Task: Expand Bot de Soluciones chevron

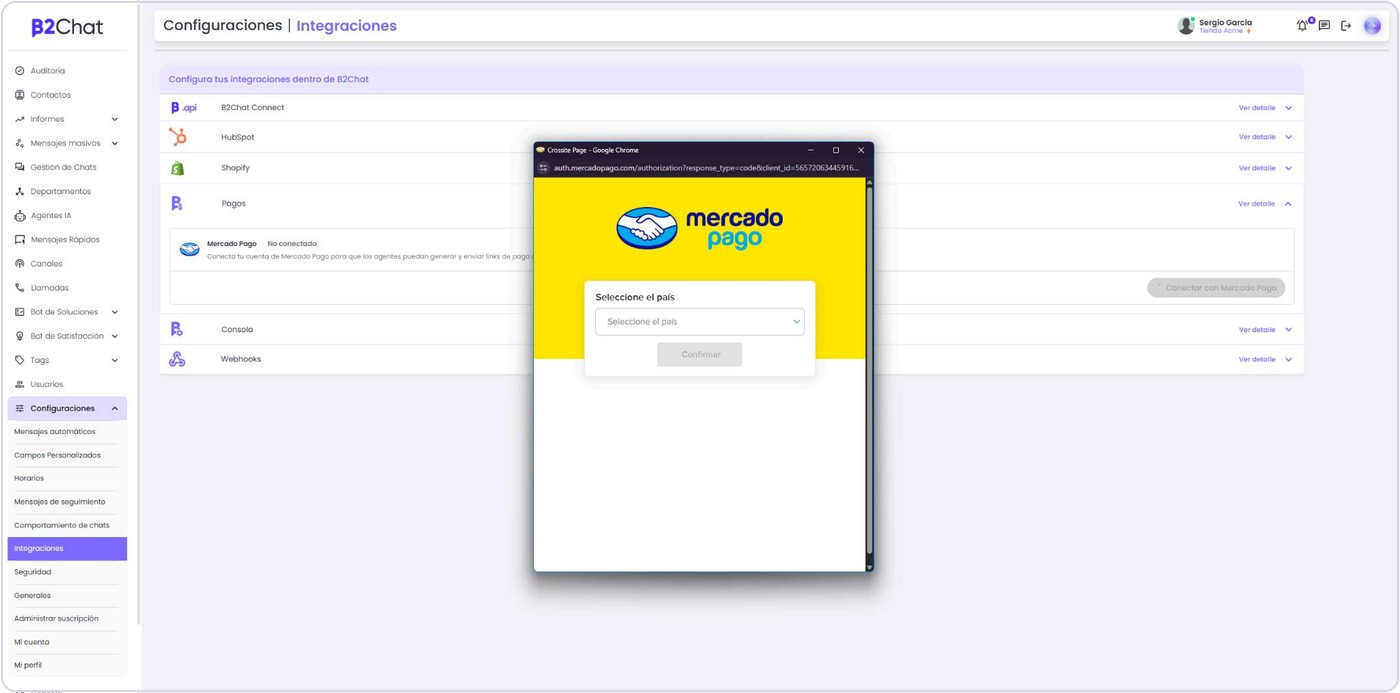Action: pos(115,312)
